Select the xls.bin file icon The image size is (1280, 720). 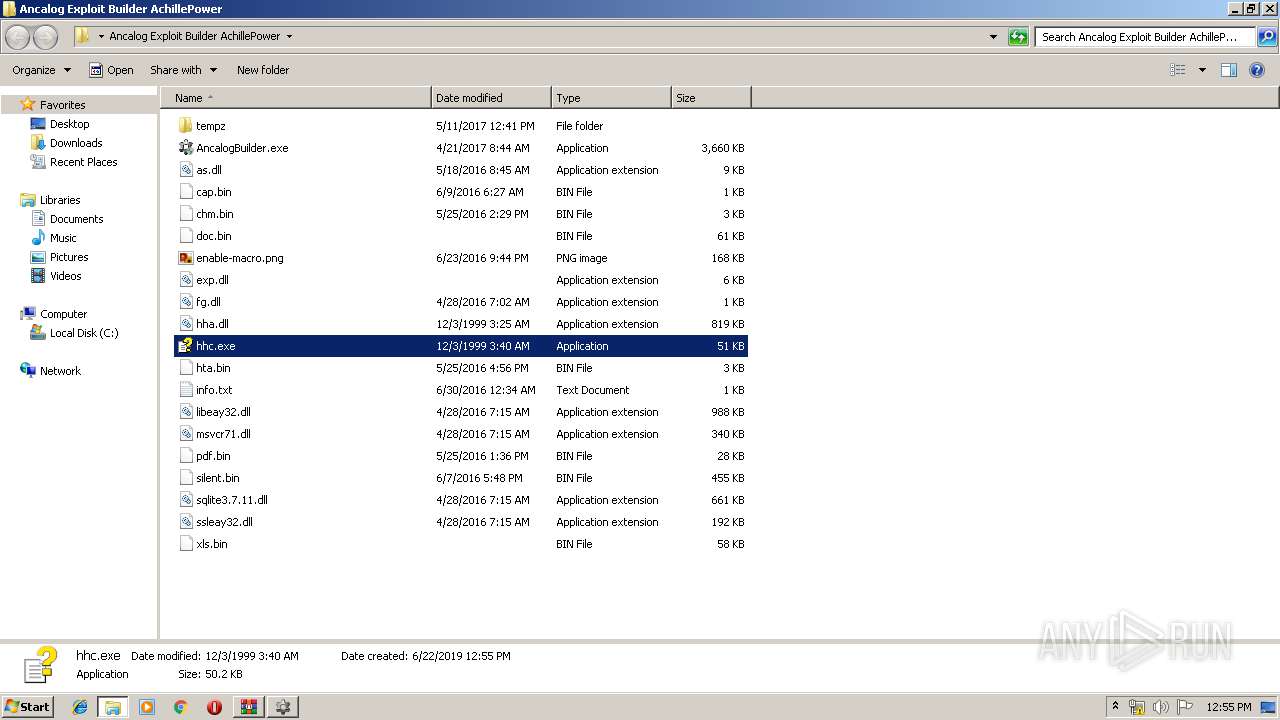coord(185,544)
